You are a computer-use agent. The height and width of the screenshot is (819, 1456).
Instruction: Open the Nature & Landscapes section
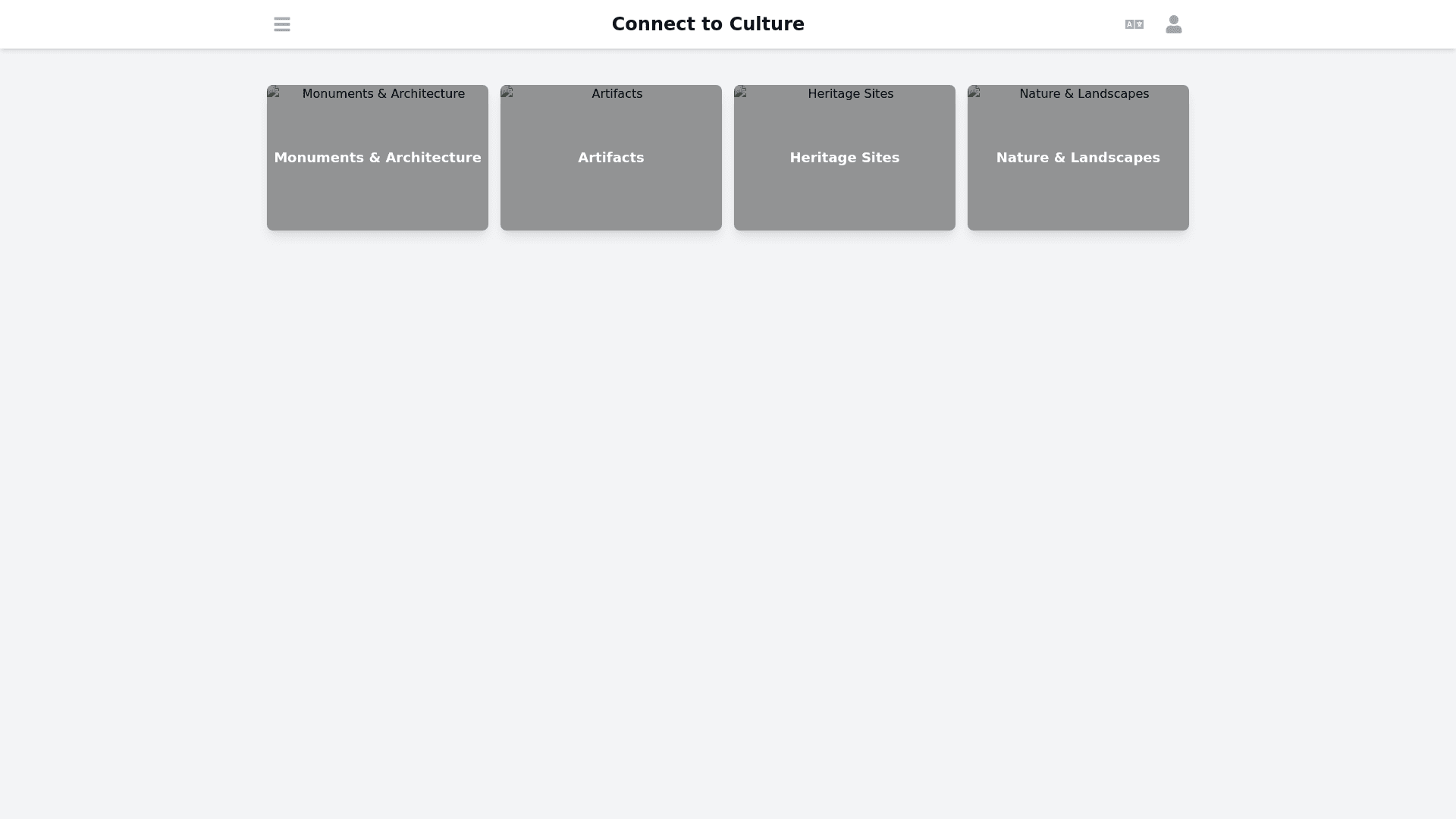click(1078, 157)
